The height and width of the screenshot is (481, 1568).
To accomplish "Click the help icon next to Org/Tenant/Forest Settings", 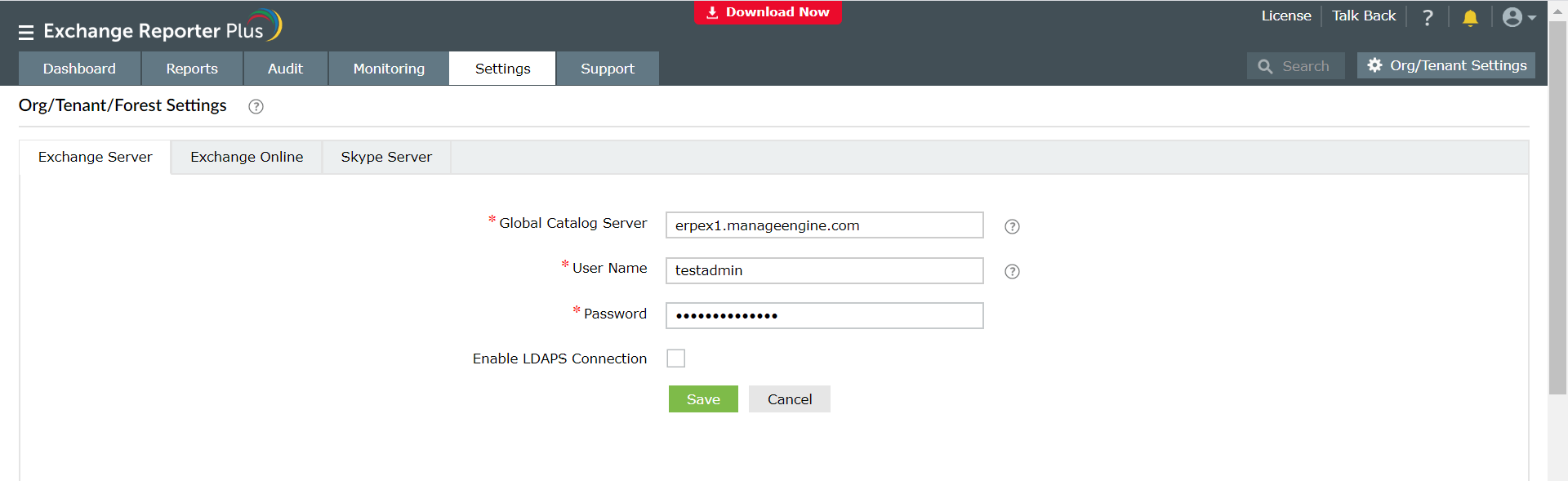I will click(x=256, y=106).
